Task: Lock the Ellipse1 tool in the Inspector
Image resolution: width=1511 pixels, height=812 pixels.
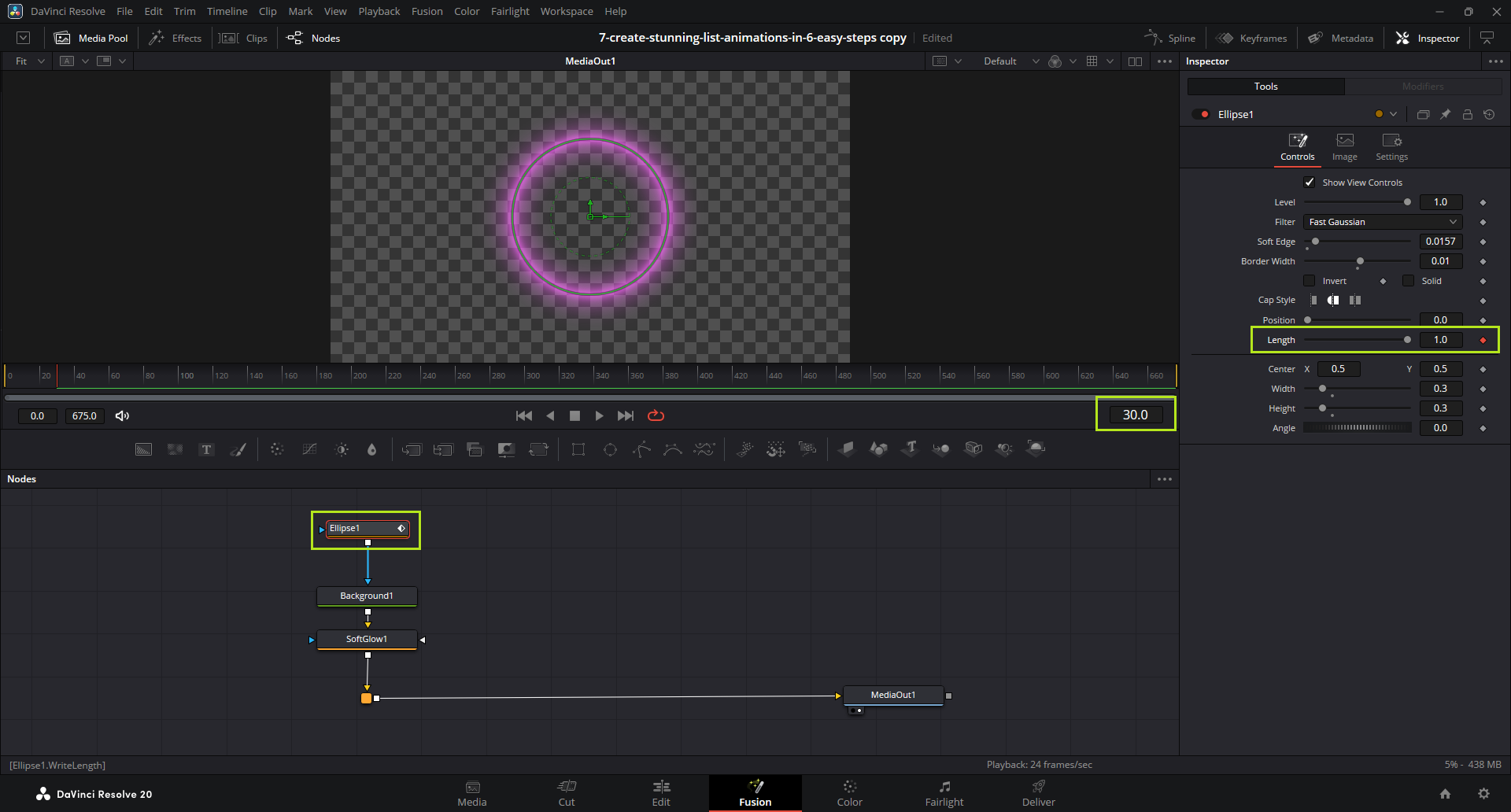Action: (1467, 114)
